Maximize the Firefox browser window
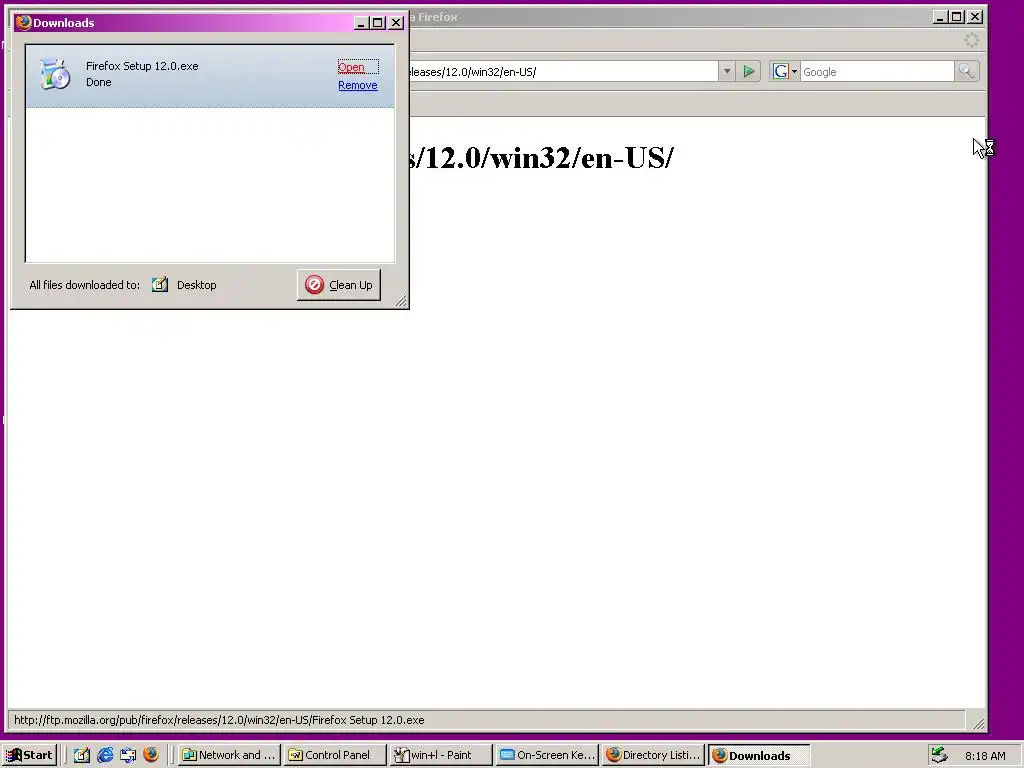Viewport: 1024px width, 768px height. click(957, 17)
